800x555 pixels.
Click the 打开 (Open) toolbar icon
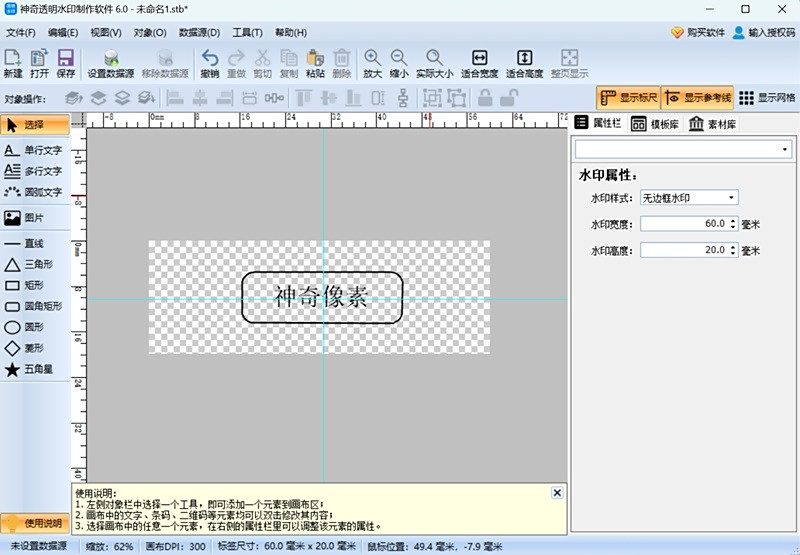(x=39, y=64)
